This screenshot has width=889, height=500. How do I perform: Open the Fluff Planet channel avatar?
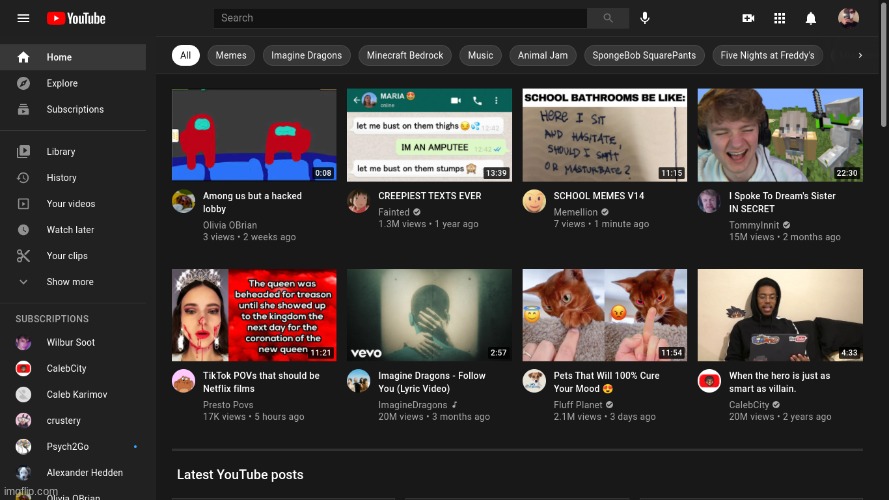pos(534,381)
